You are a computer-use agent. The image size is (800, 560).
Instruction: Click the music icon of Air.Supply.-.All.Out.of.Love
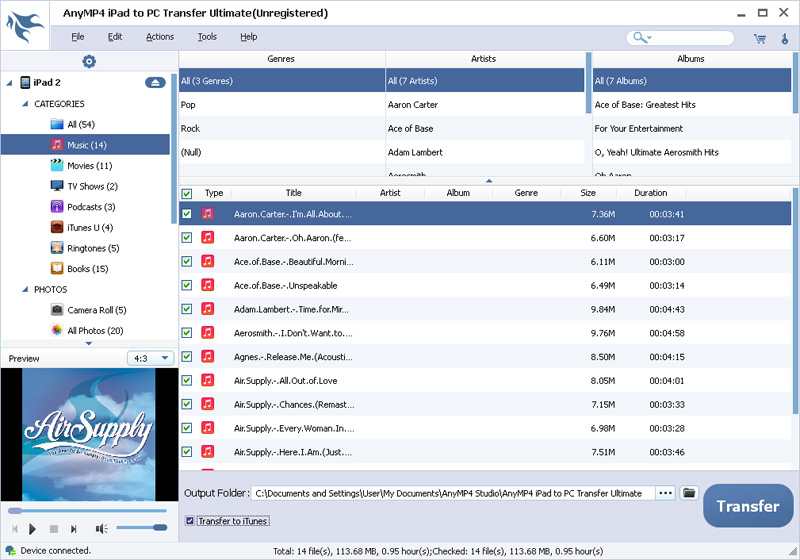pyautogui.click(x=207, y=380)
